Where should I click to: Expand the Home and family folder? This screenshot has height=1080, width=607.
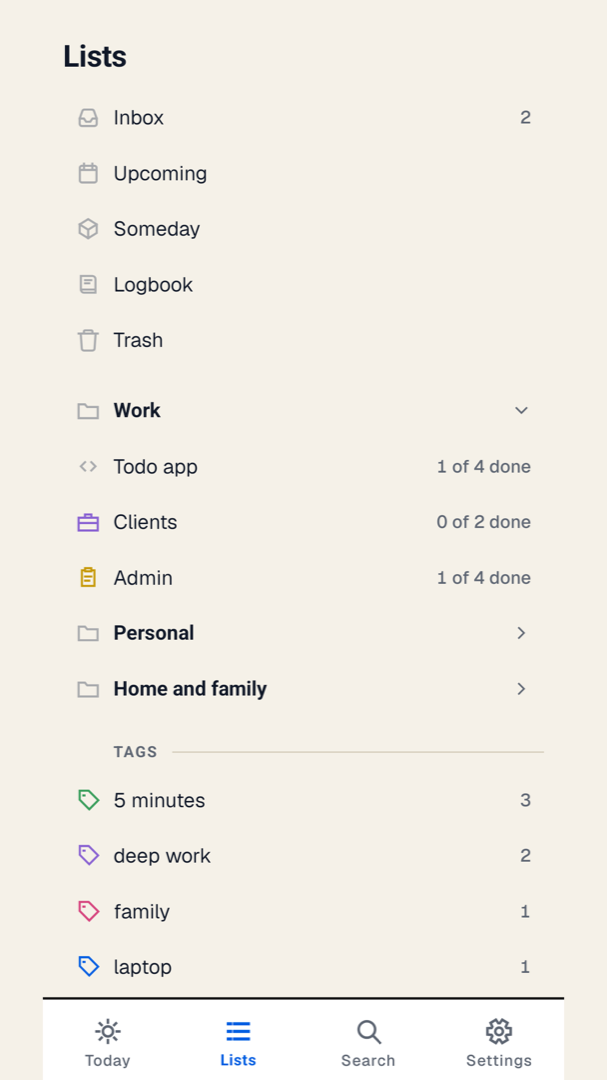point(304,689)
